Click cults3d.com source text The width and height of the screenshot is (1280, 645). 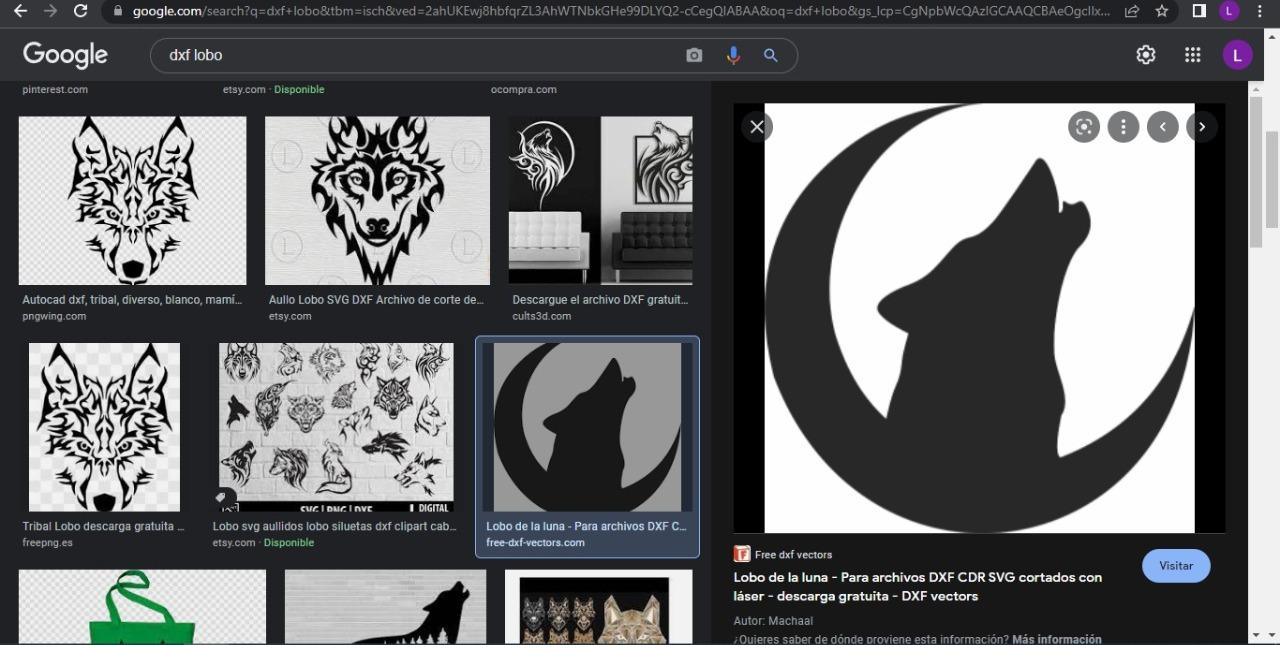[x=542, y=316]
